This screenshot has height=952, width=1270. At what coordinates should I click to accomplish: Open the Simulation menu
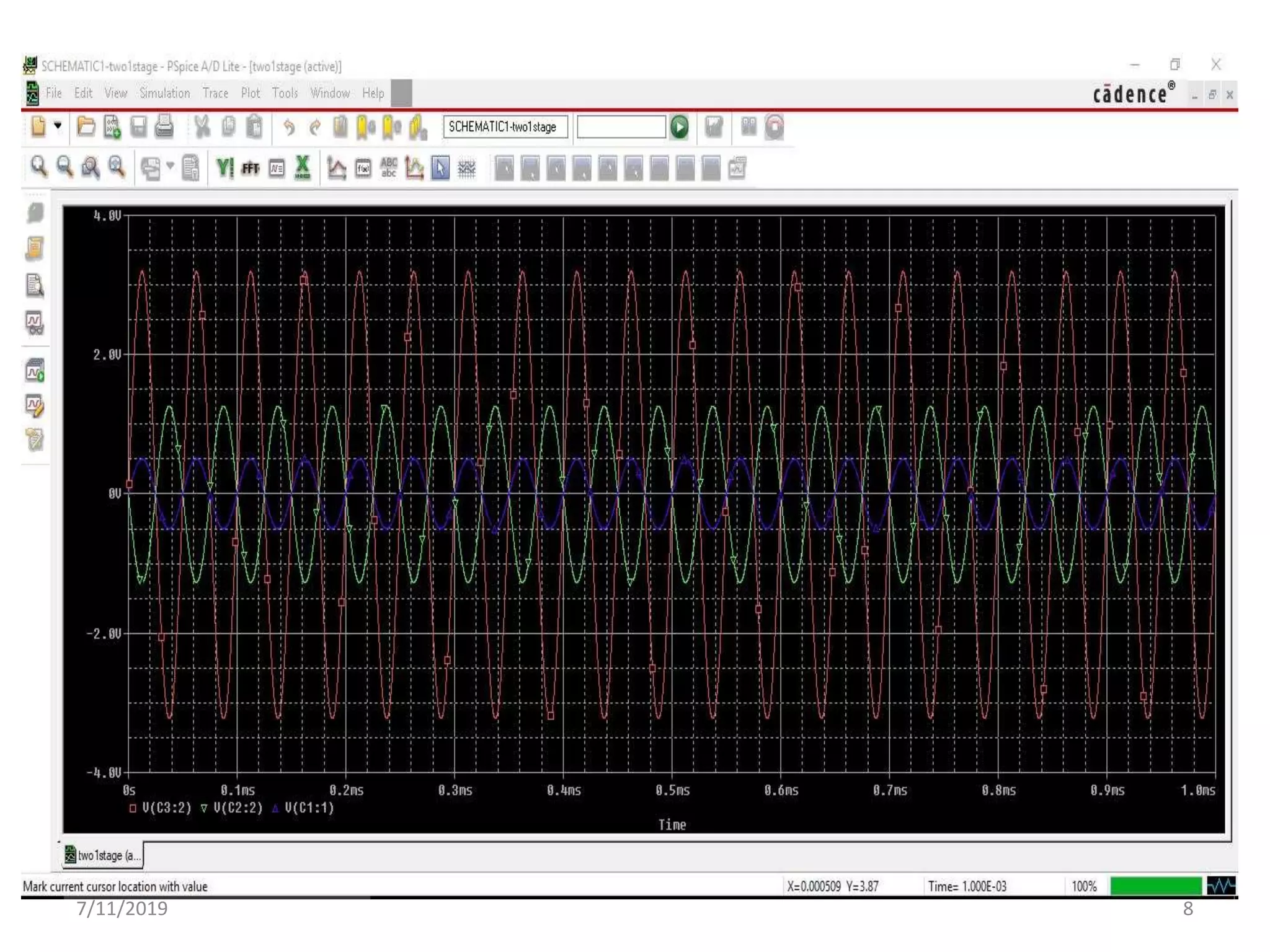pyautogui.click(x=164, y=93)
